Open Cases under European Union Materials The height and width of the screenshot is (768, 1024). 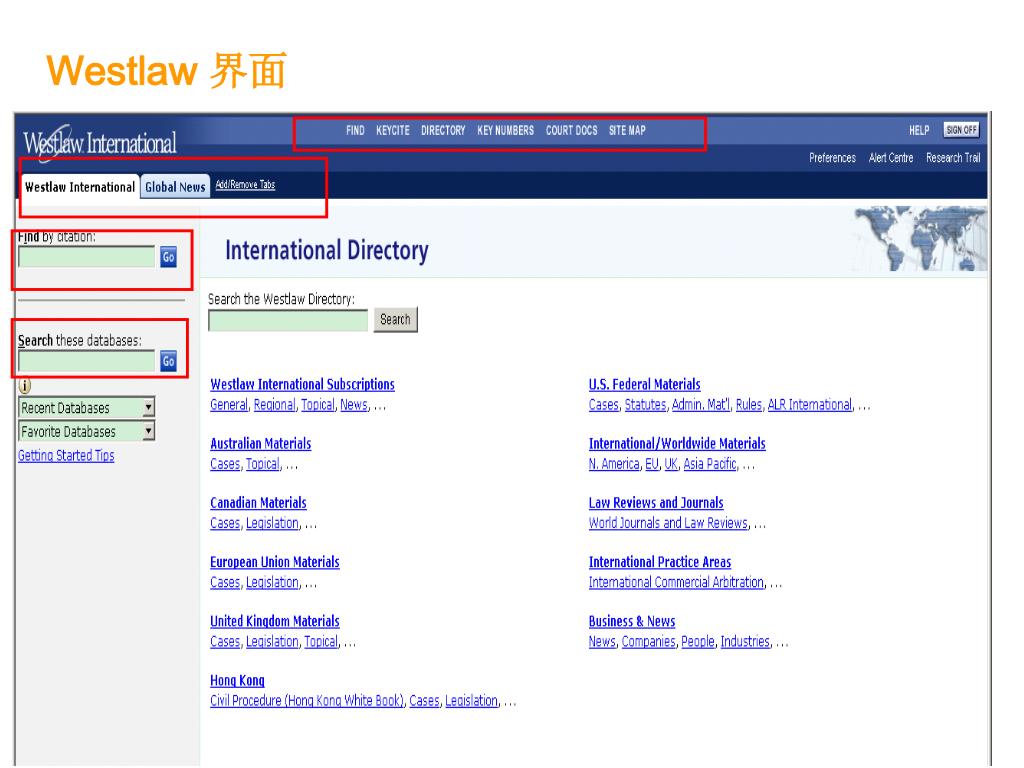tap(225, 583)
